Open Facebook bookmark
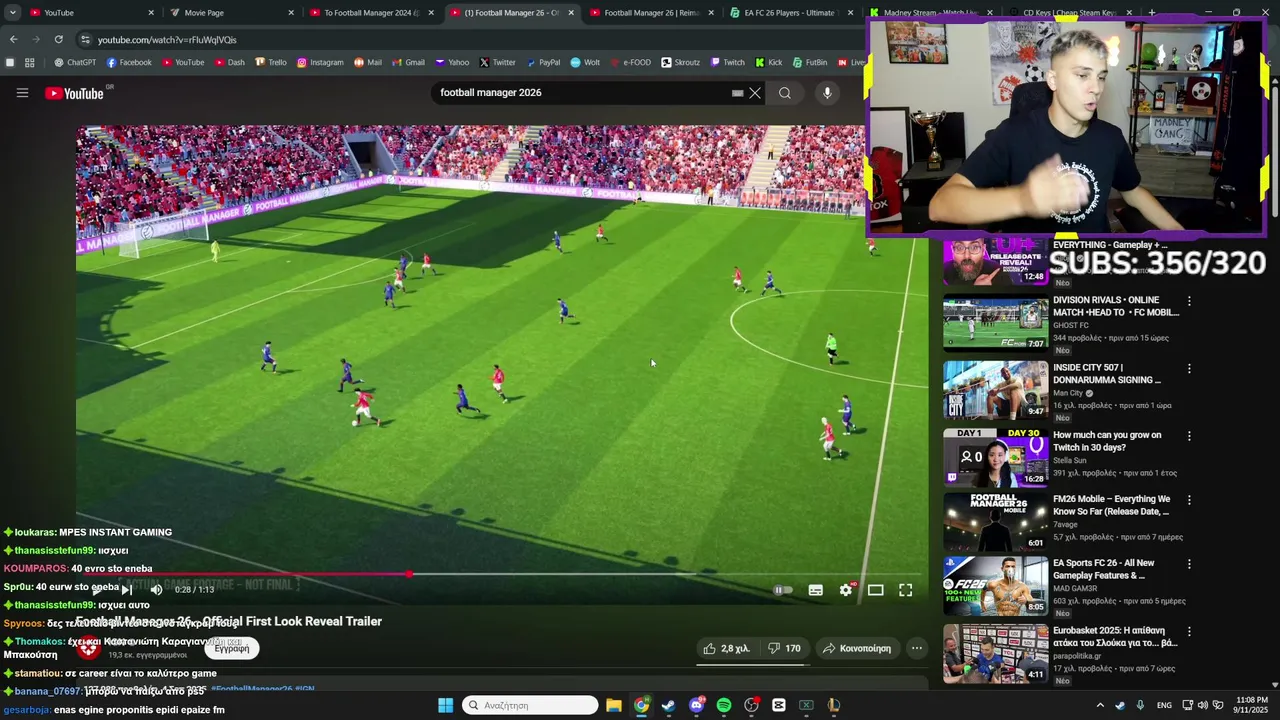The width and height of the screenshot is (1280, 720). click(129, 62)
